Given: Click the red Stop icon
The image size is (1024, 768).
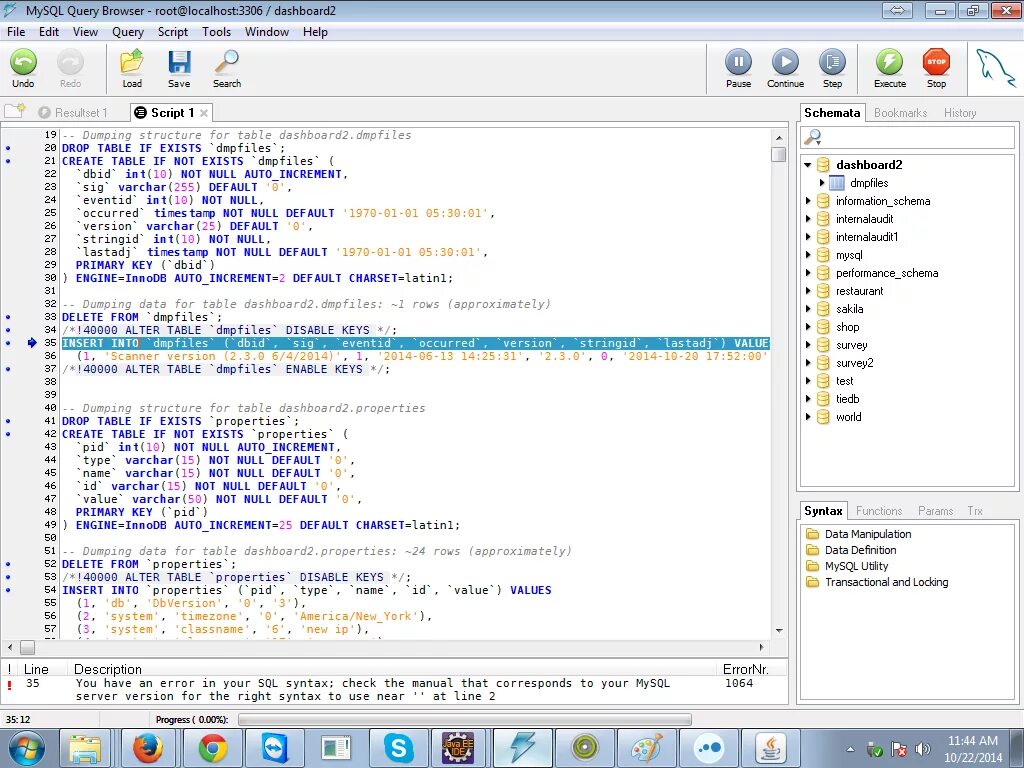Looking at the screenshot, I should 936,63.
